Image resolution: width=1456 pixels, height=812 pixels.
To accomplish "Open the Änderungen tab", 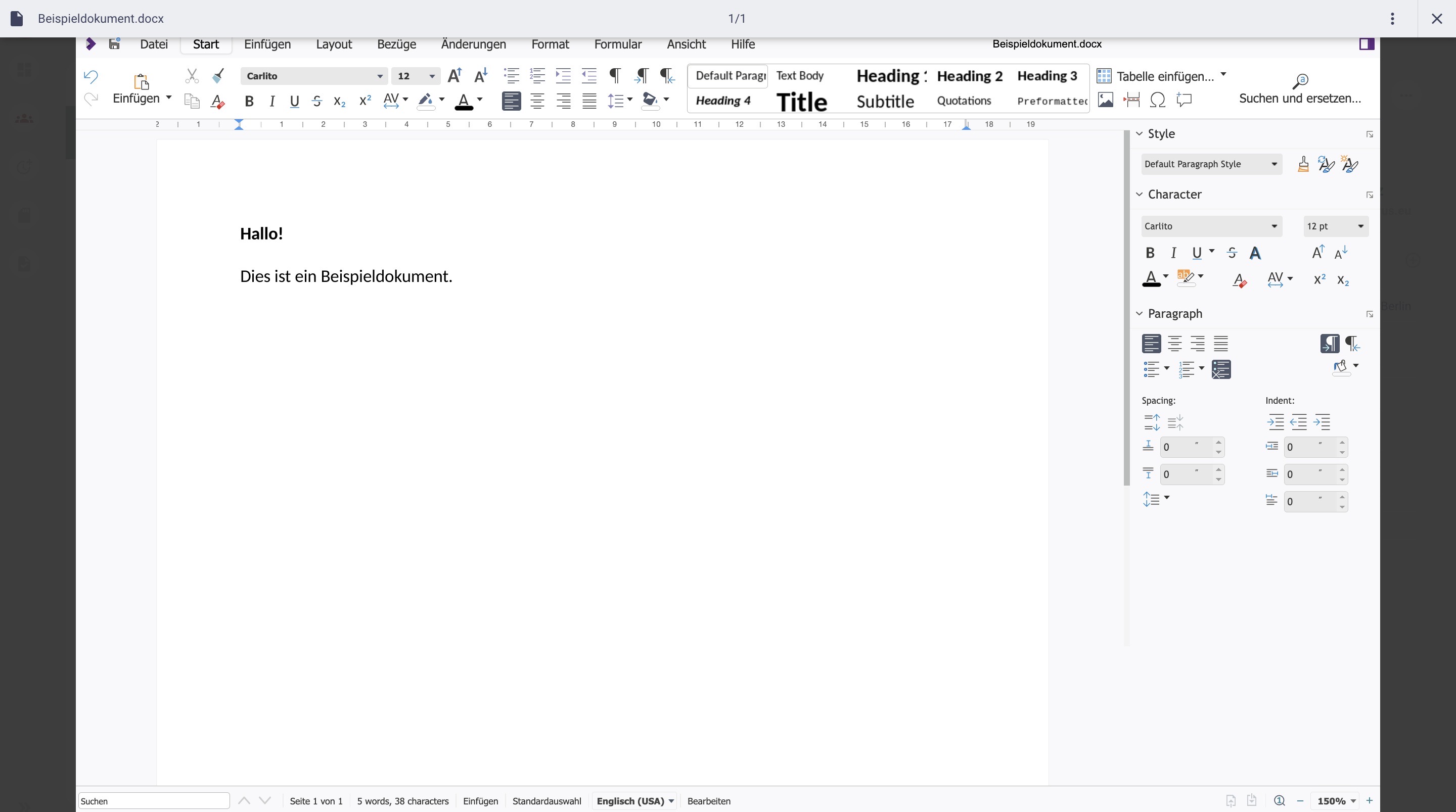I will pos(473,44).
